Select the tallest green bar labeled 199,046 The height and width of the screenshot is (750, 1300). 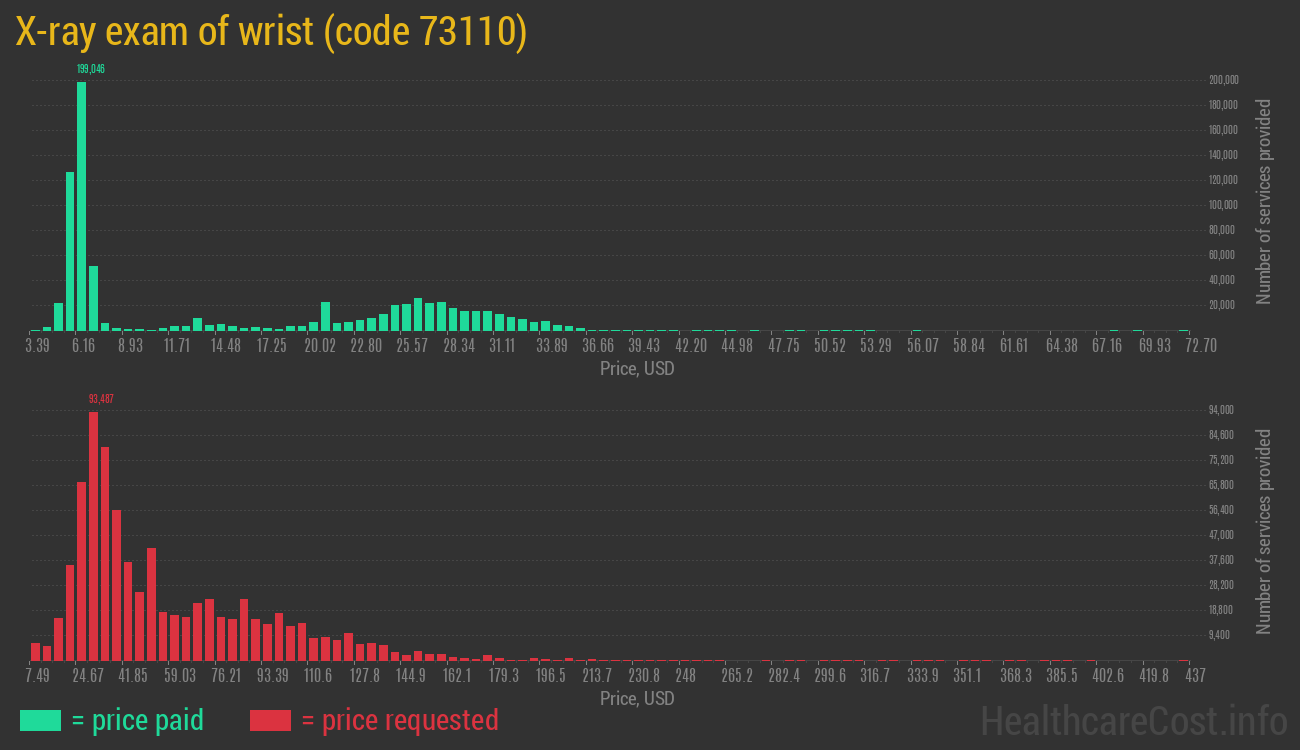[x=82, y=206]
